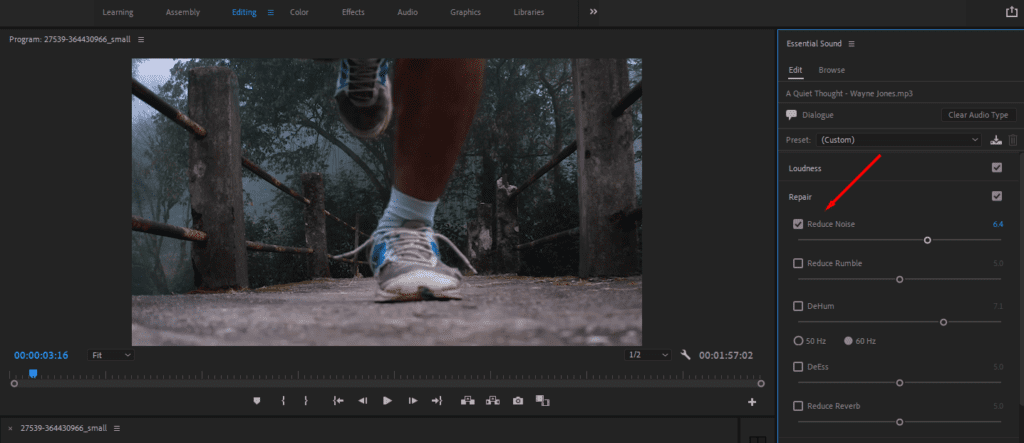Enable the DeHum checkbox
1024x443 pixels.
[798, 306]
